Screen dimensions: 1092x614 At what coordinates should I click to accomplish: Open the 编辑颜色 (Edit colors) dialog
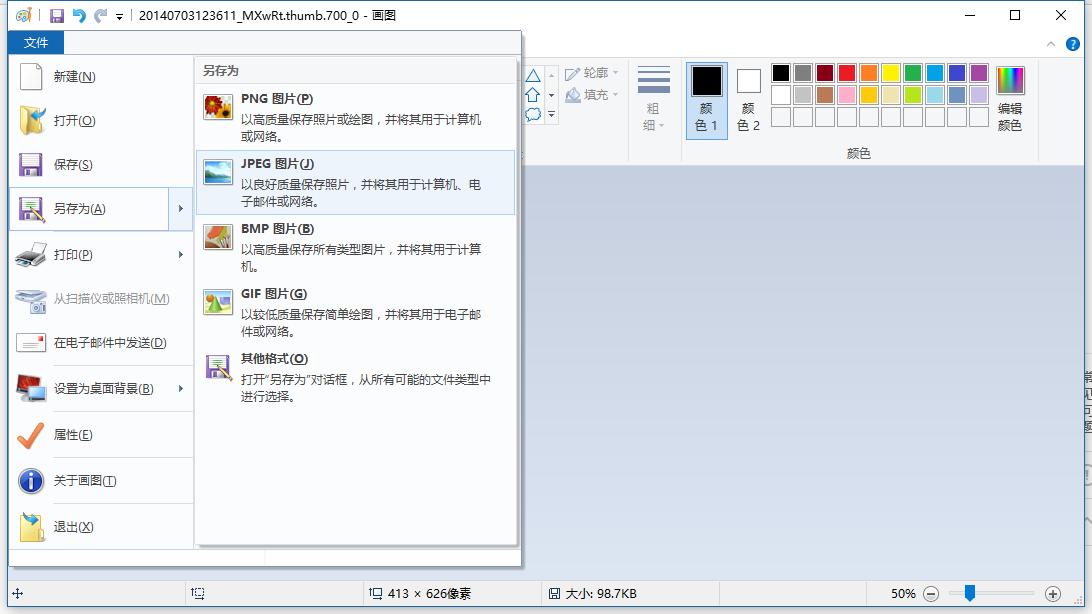click(x=1010, y=95)
